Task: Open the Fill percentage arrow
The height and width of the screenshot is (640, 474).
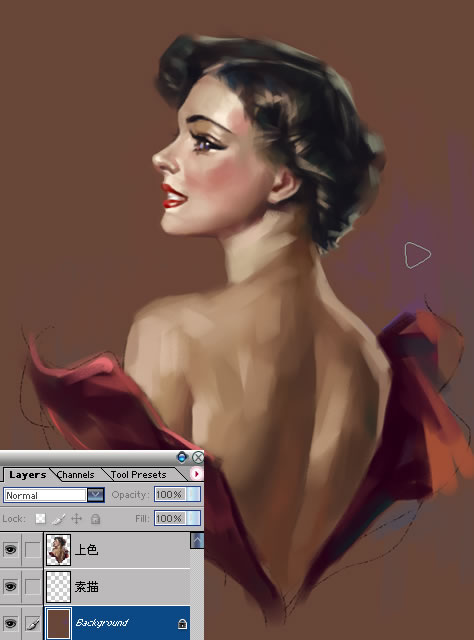Action: point(194,518)
